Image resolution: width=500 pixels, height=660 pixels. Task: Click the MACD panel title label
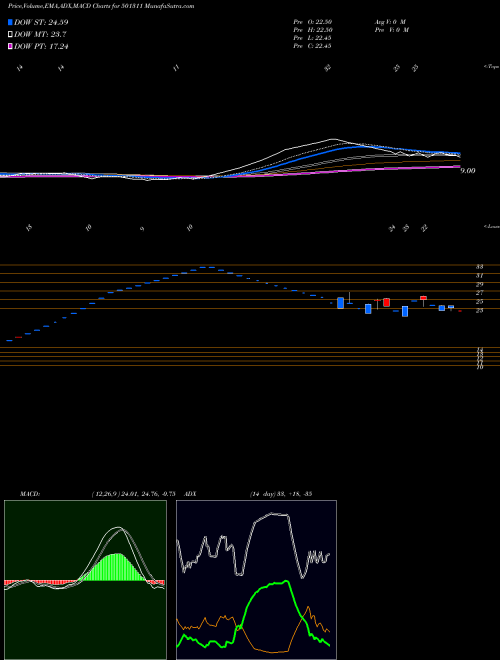click(x=29, y=494)
